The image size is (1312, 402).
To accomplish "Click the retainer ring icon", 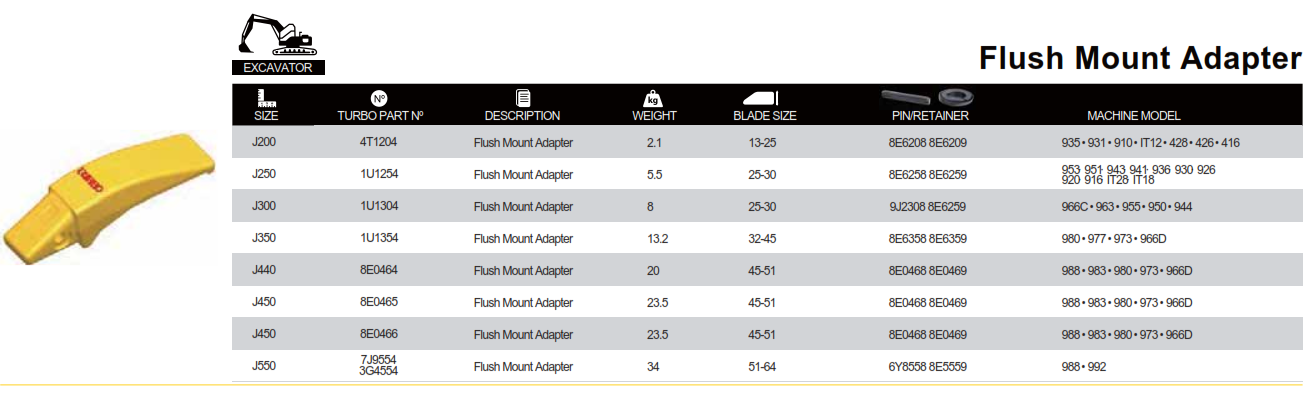I will (956, 98).
